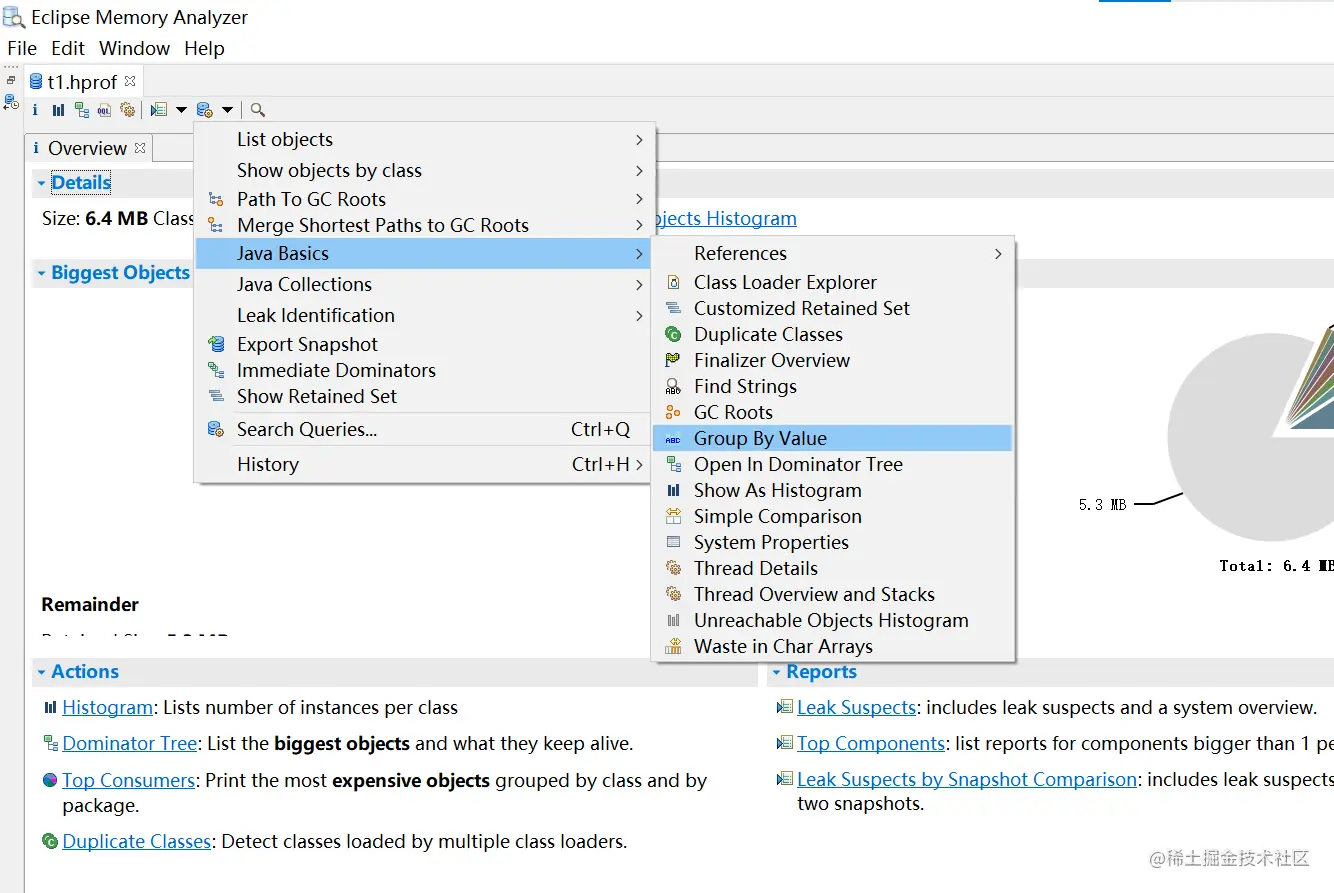This screenshot has width=1334, height=893.
Task: Close the Overview tab
Action: [140, 148]
